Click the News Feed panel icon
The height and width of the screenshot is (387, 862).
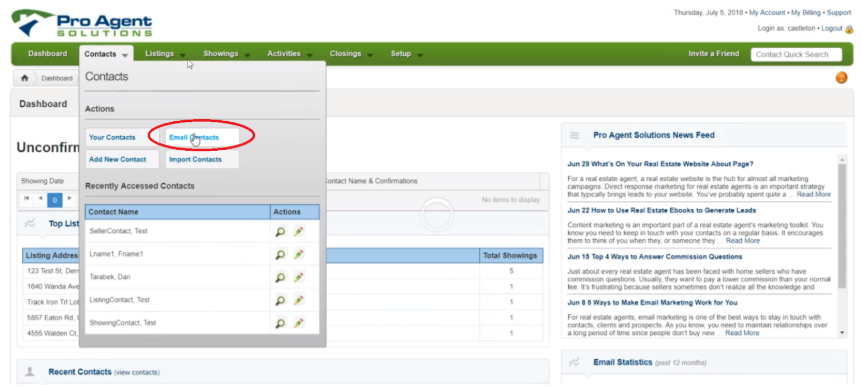pos(574,135)
